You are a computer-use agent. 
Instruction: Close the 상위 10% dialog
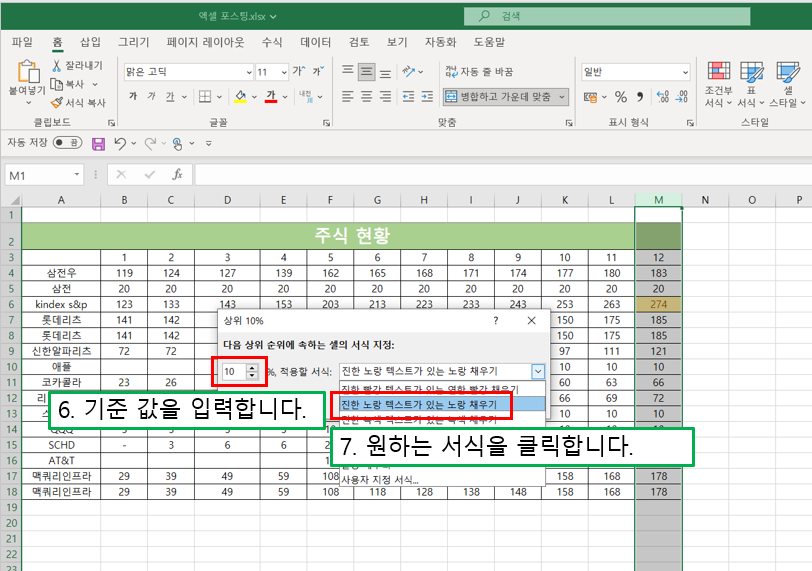531,321
